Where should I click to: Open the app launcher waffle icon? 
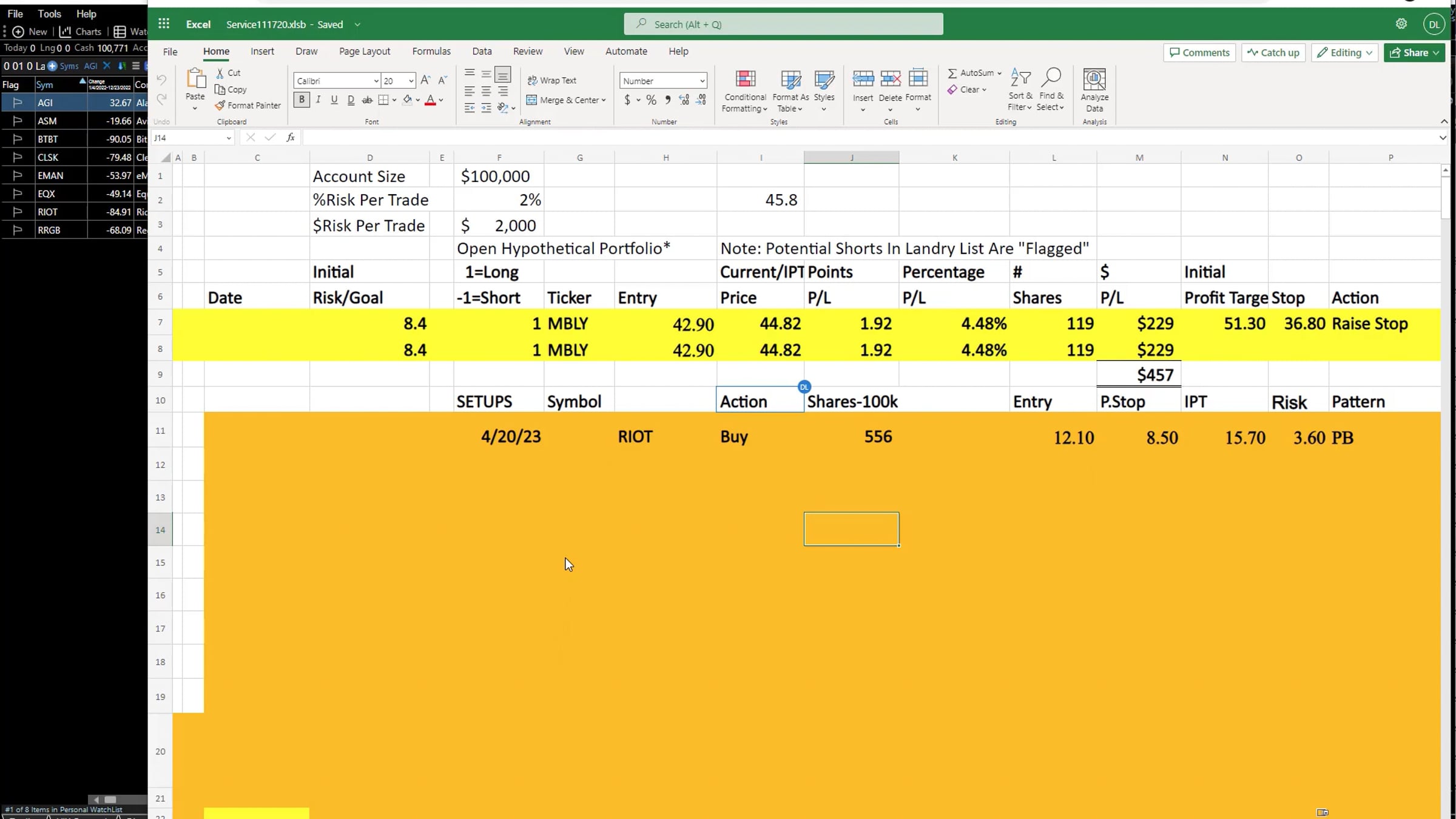tap(164, 24)
